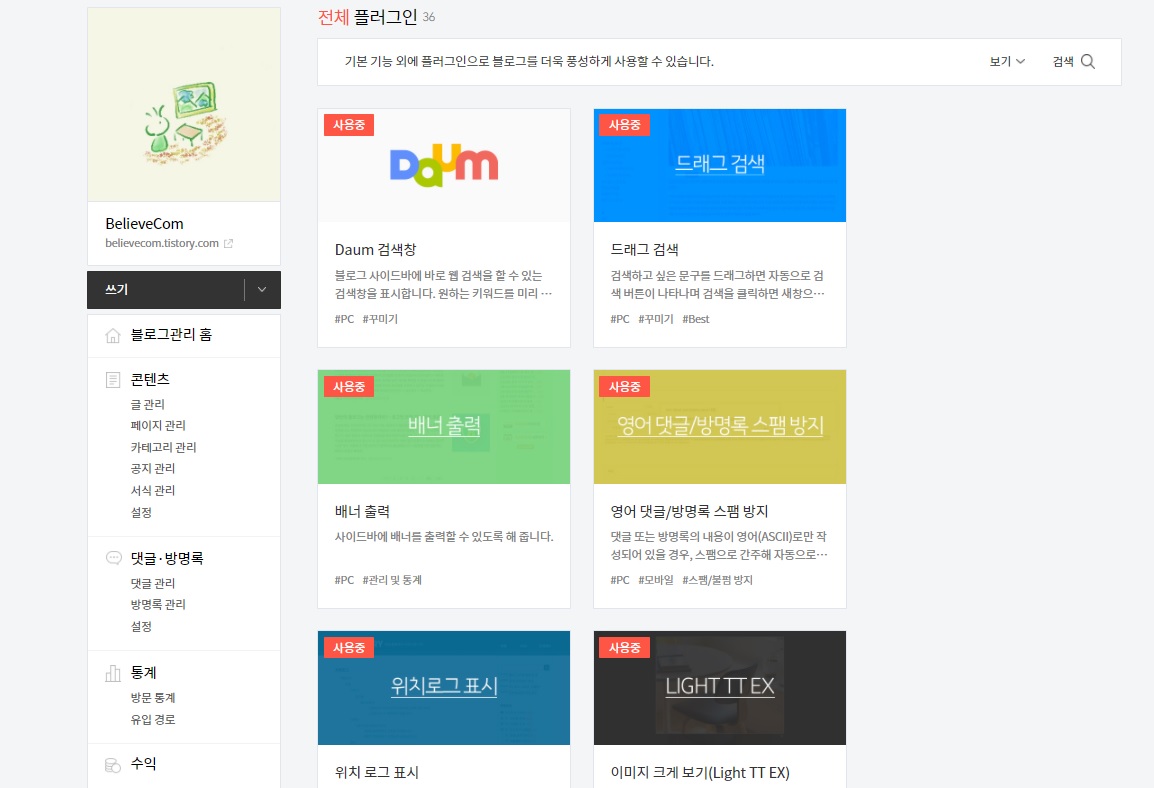1154x788 pixels.
Task: Click the #Best tag on 드래그 검색
Action: coord(696,319)
